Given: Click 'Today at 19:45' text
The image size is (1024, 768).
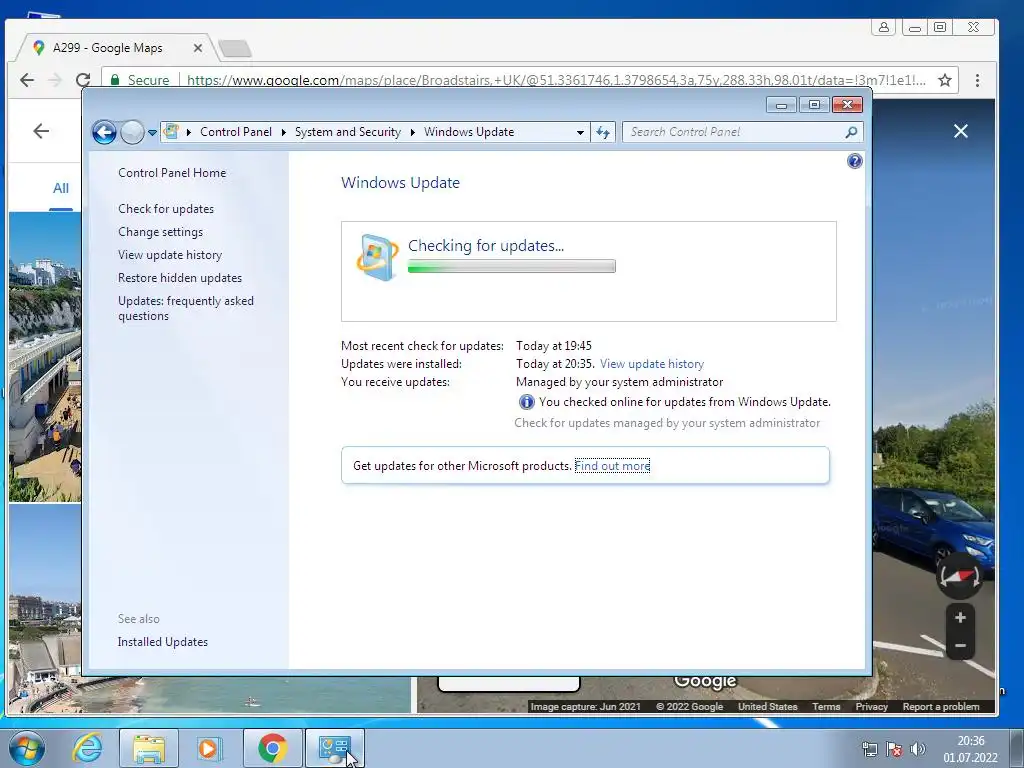Looking at the screenshot, I should click(x=554, y=345).
